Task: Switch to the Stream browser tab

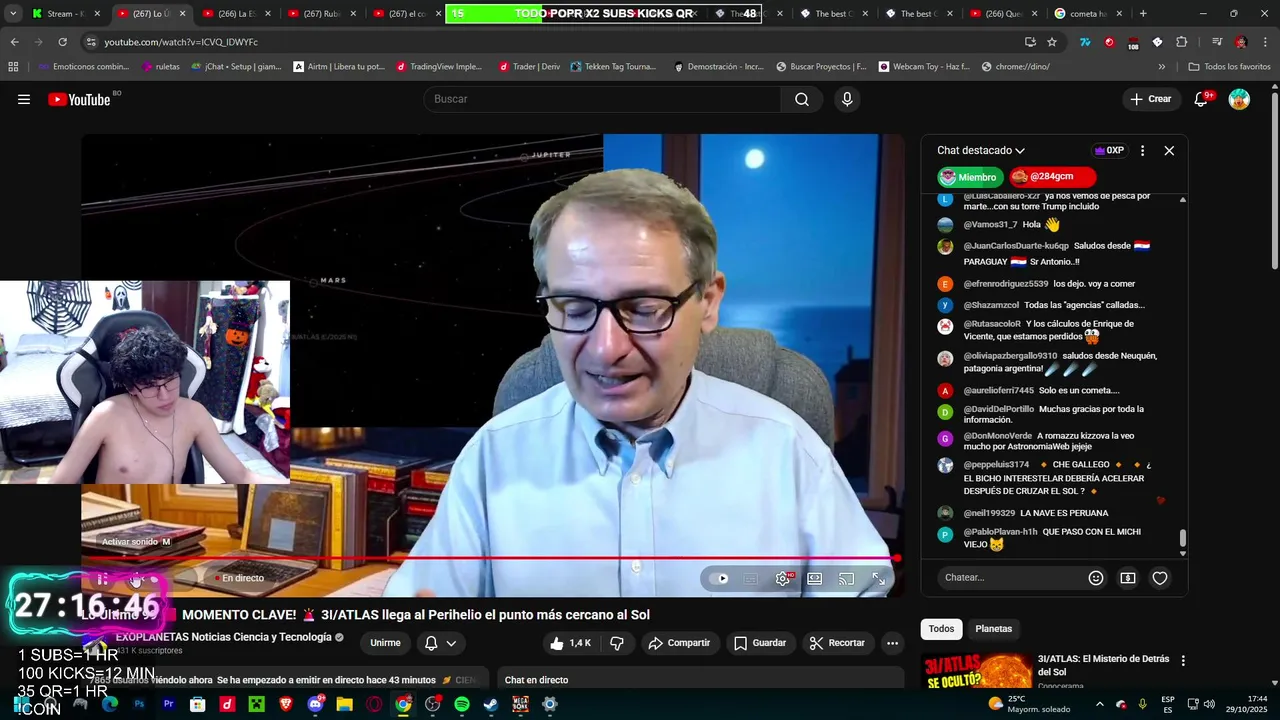Action: click(x=66, y=14)
